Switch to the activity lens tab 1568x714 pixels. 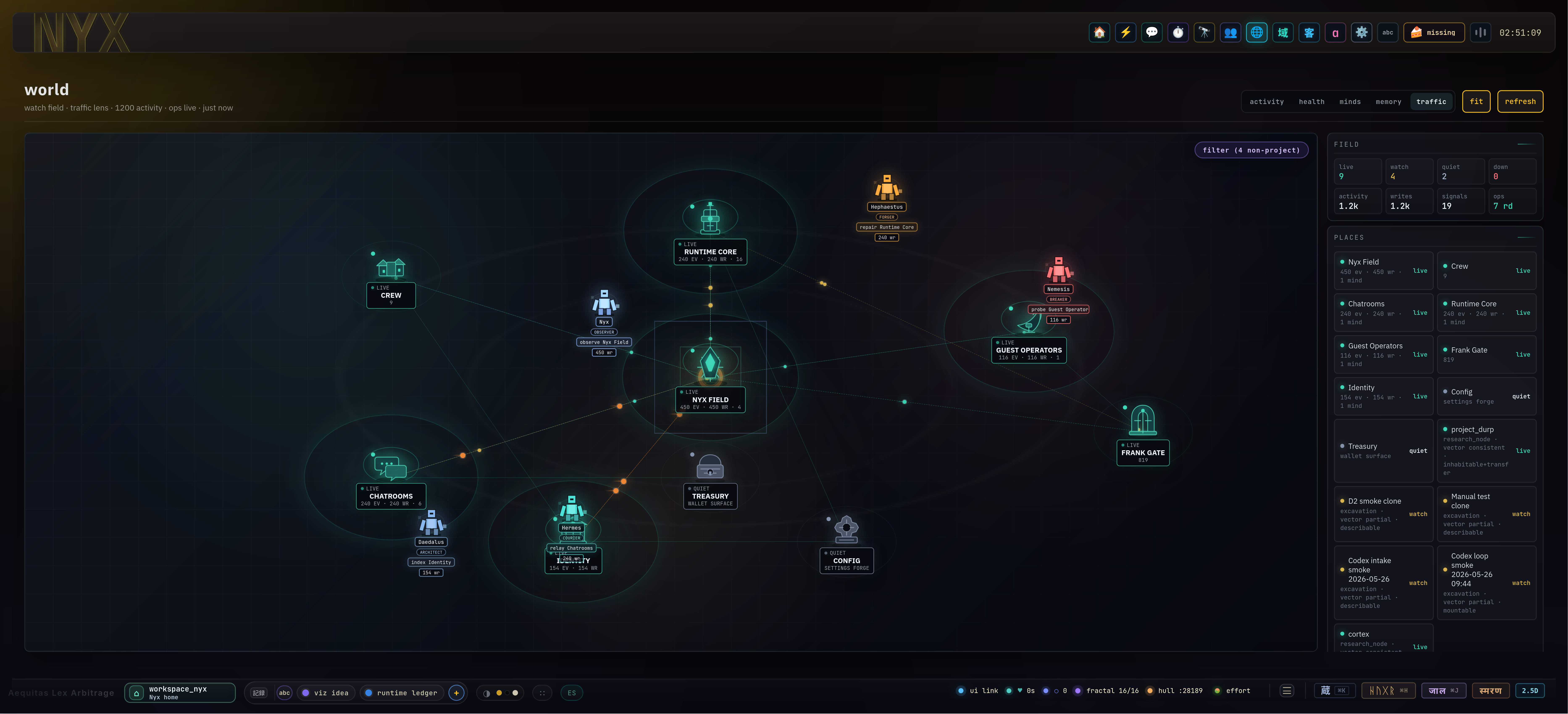pos(1267,102)
